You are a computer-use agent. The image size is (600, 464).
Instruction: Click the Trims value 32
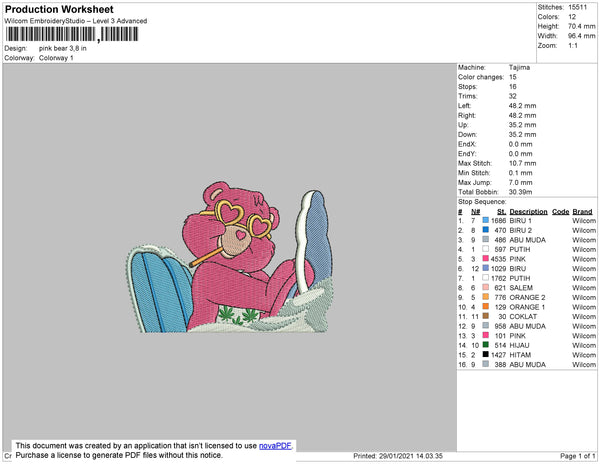coord(513,96)
